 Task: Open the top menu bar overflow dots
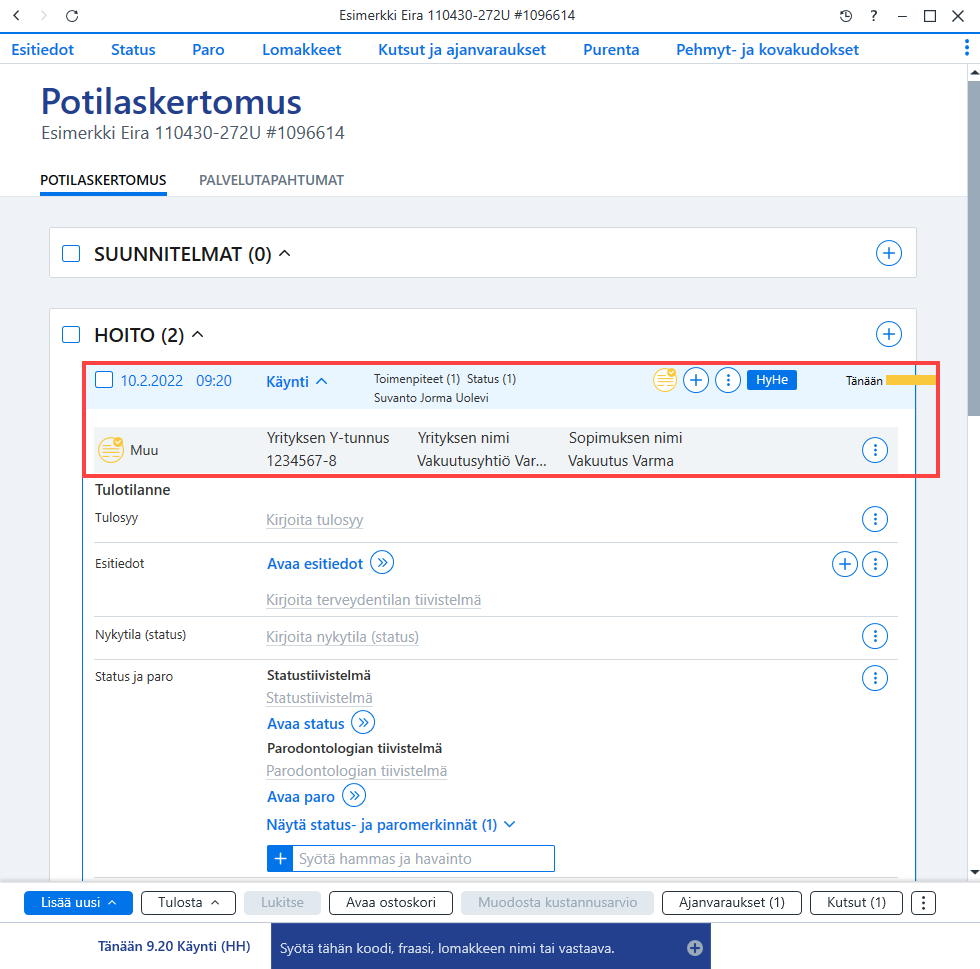[x=966, y=48]
